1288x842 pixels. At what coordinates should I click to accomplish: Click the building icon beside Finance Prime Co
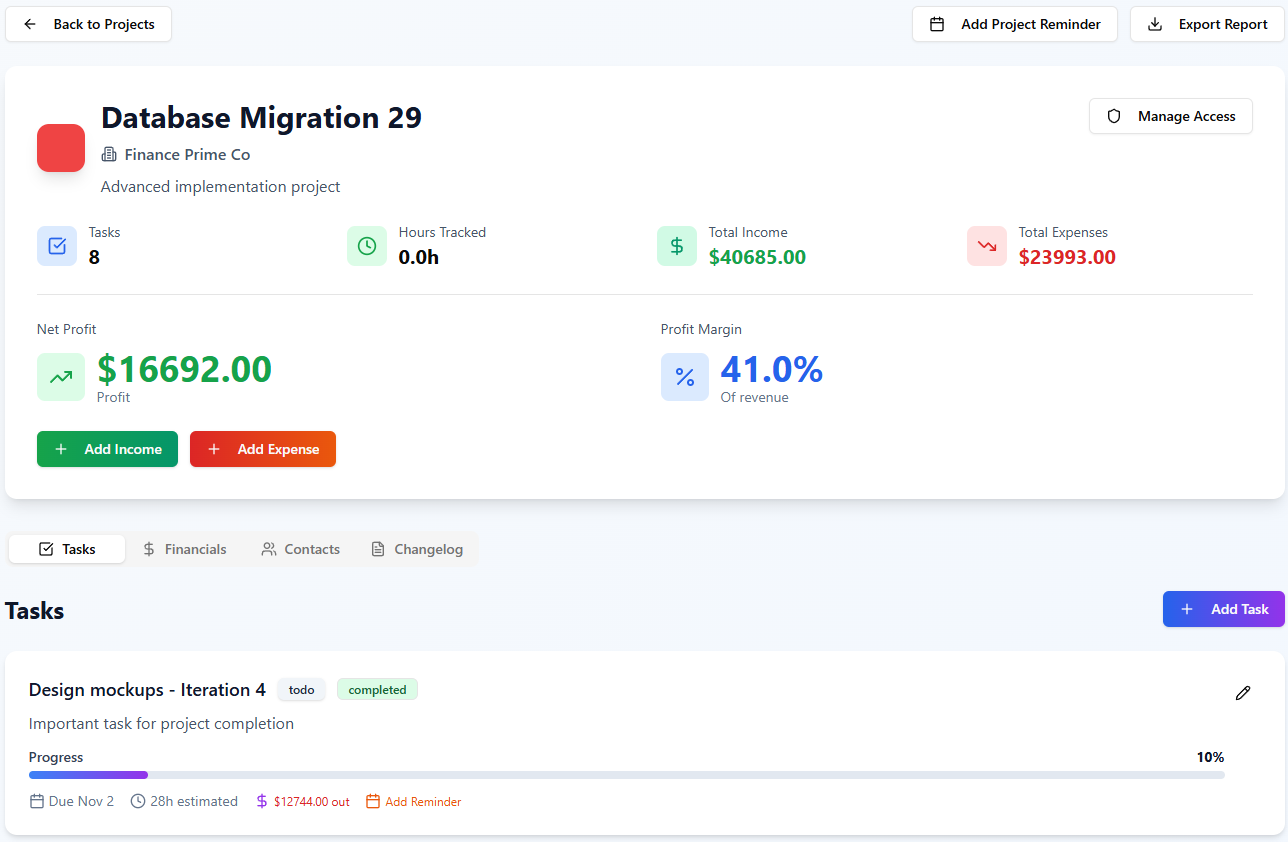coord(109,155)
